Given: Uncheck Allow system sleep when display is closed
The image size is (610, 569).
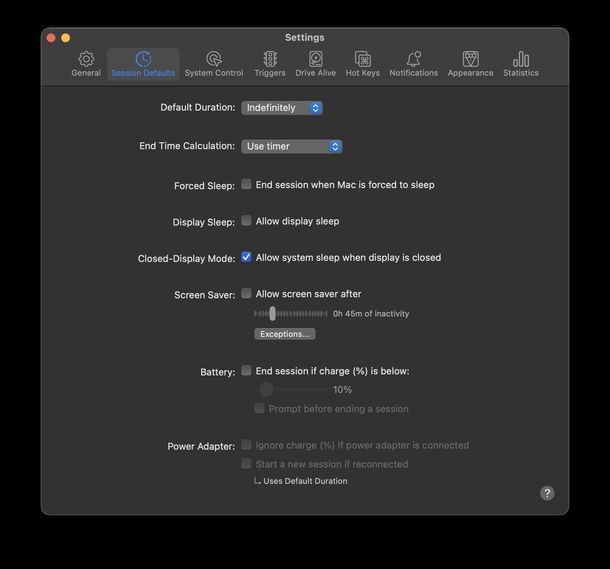Looking at the screenshot, I should 246,257.
